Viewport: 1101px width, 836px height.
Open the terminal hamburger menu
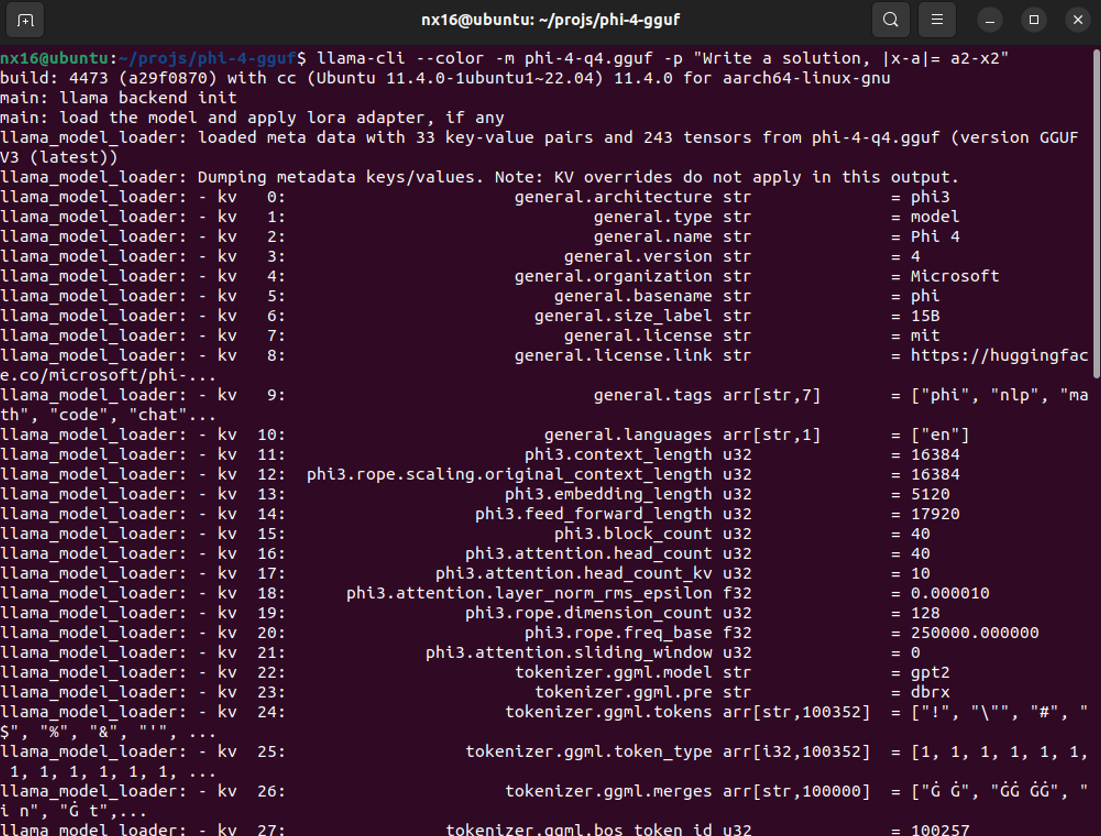click(x=937, y=20)
